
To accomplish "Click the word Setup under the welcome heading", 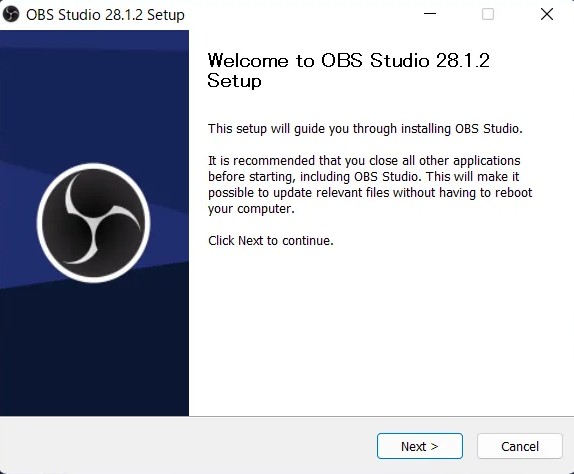I will pos(234,81).
